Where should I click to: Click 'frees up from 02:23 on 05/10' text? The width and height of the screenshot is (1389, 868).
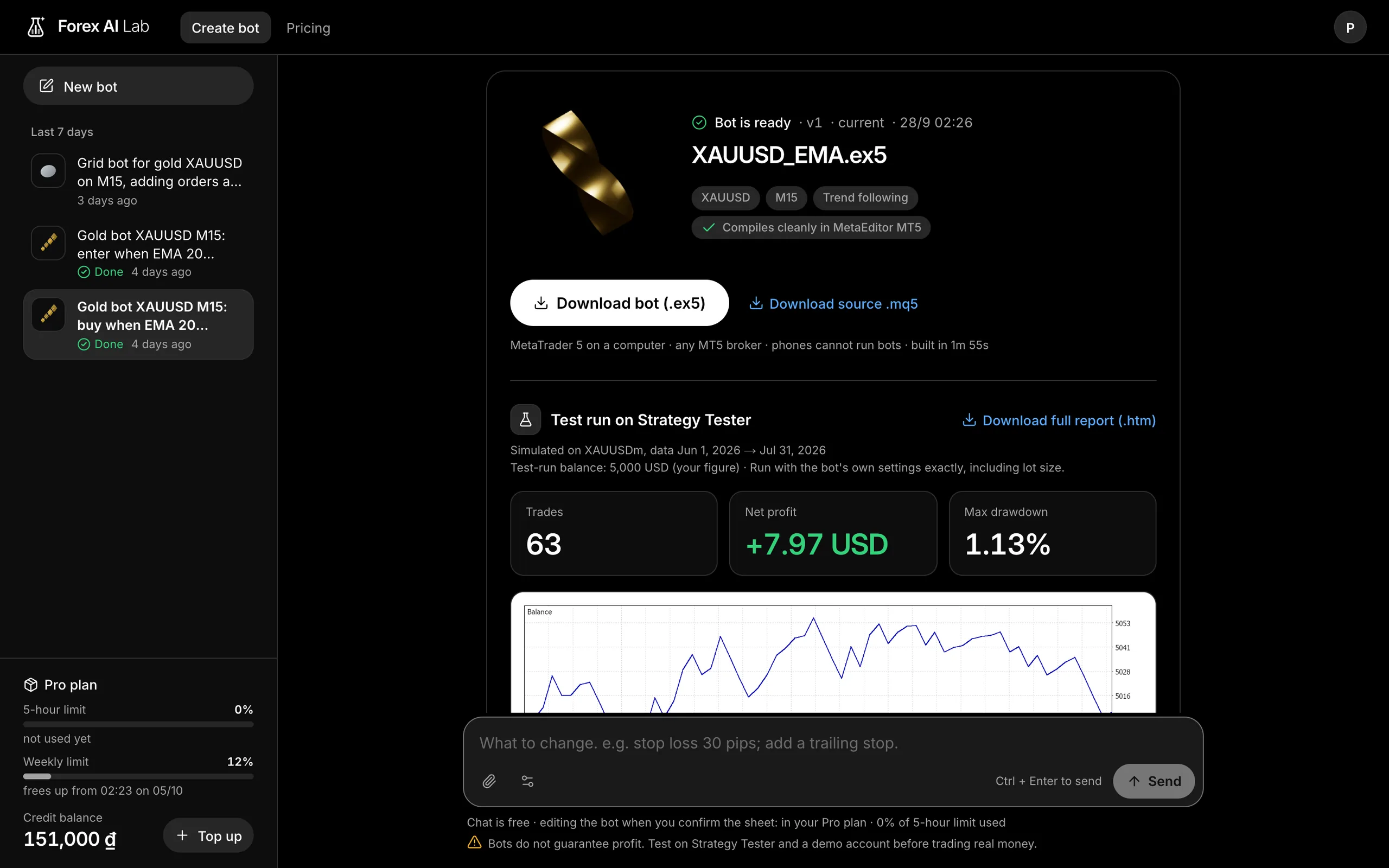tap(103, 790)
